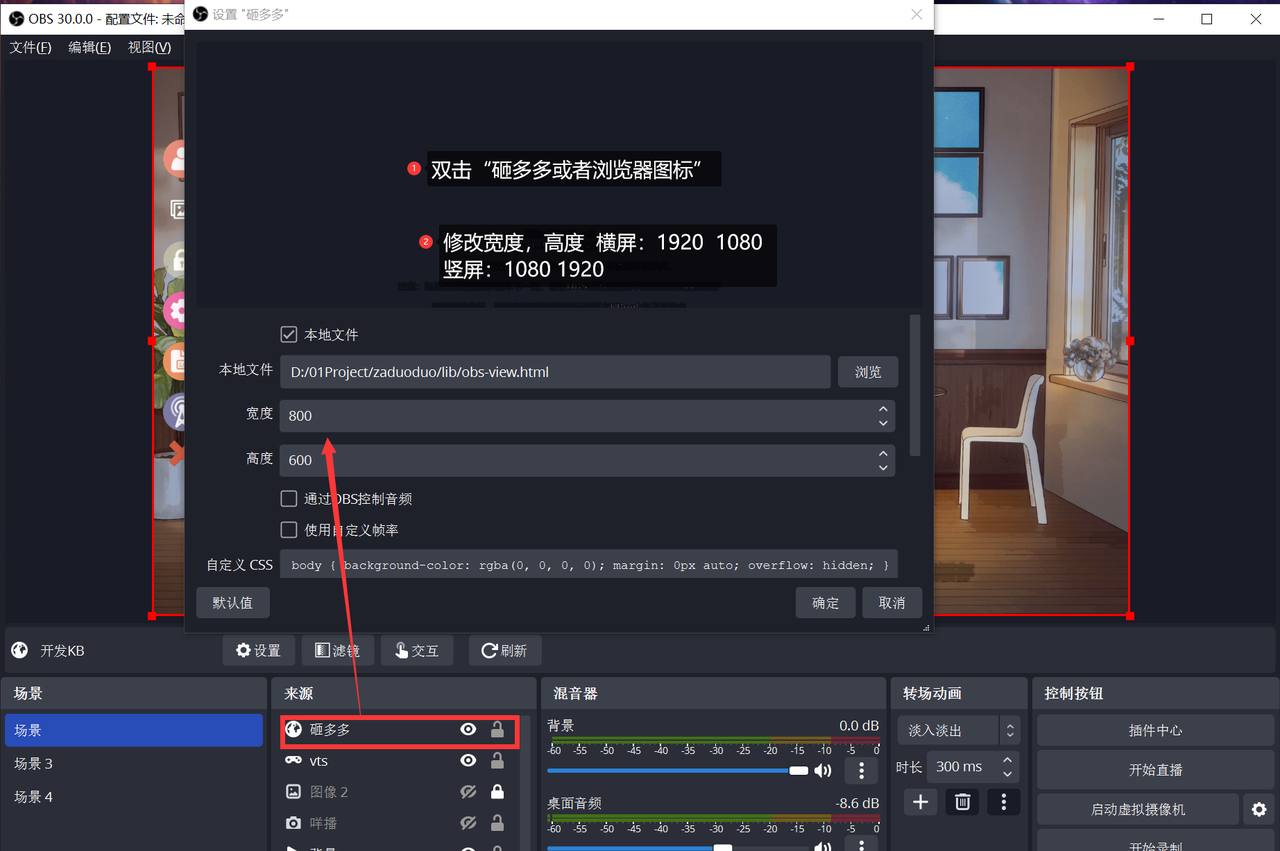Select the highlighted 场景 scene

coord(134,730)
